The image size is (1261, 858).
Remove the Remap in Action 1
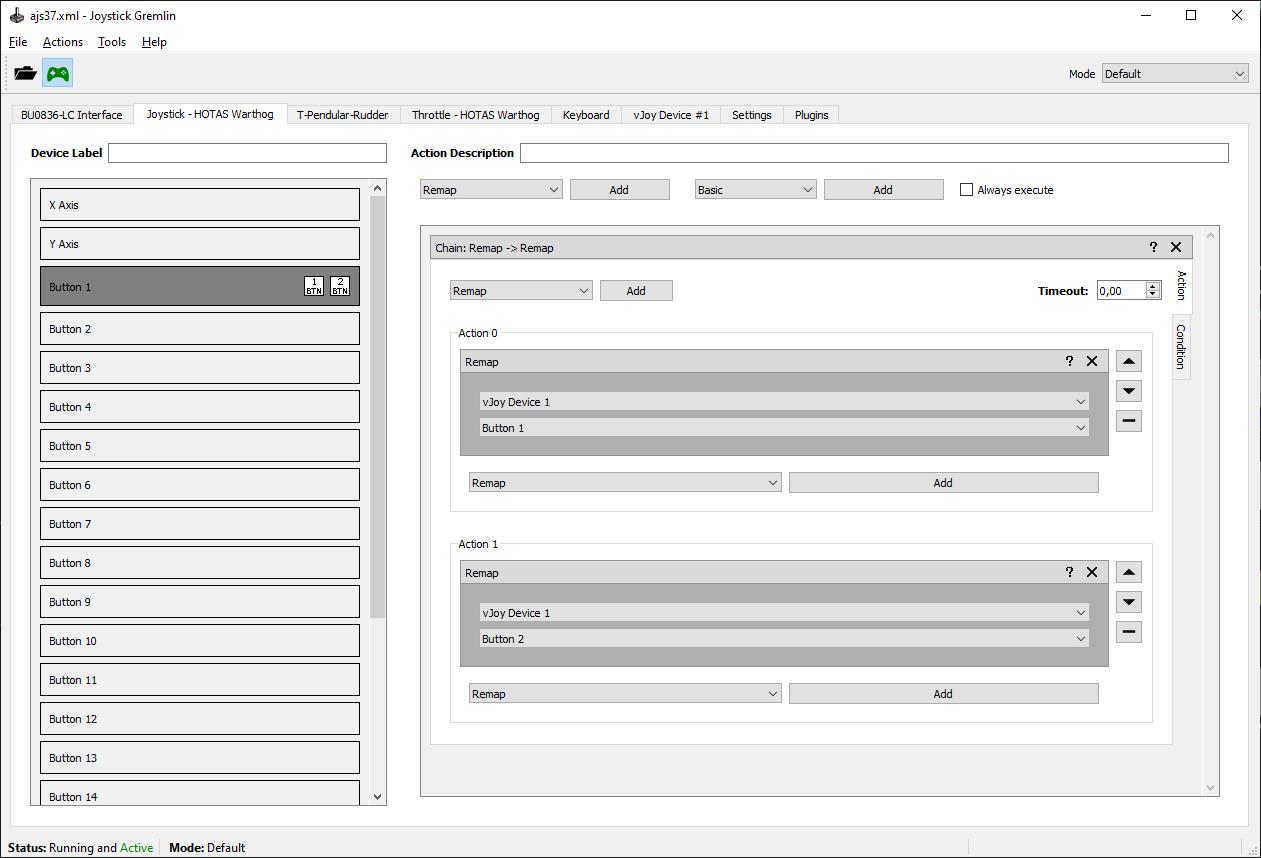(x=1092, y=572)
